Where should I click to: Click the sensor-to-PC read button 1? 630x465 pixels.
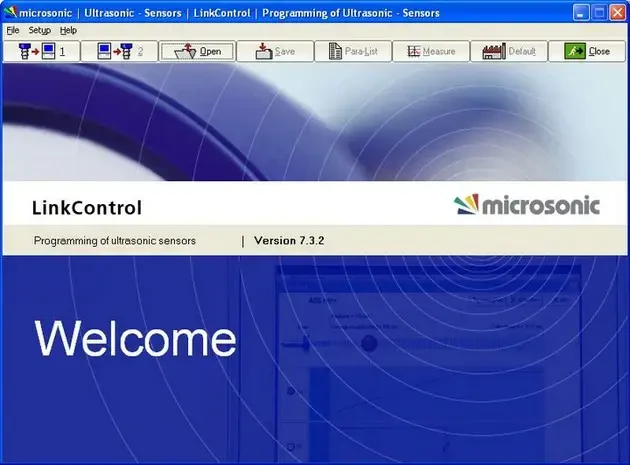tap(41, 51)
